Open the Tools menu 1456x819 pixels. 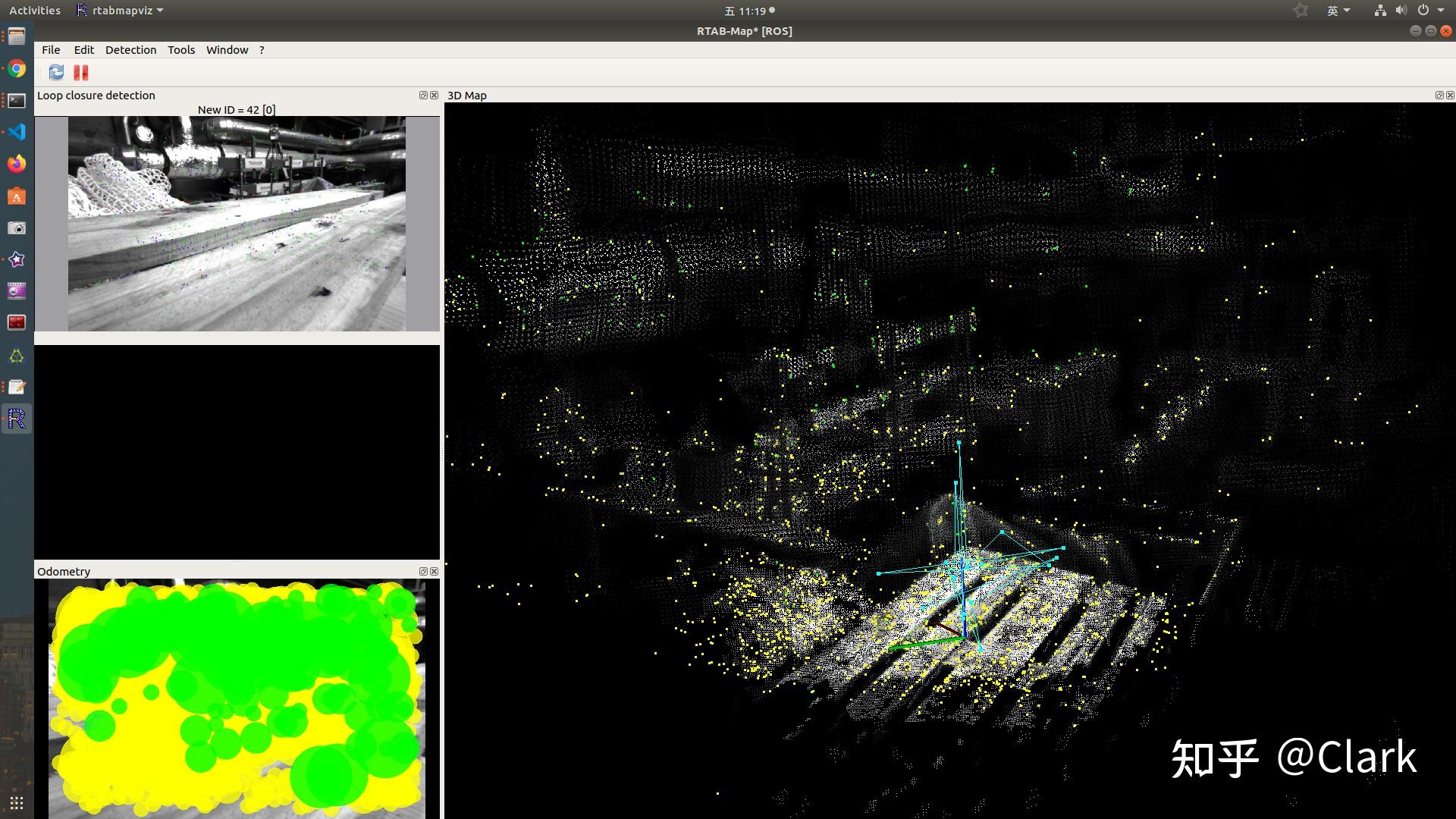181,50
